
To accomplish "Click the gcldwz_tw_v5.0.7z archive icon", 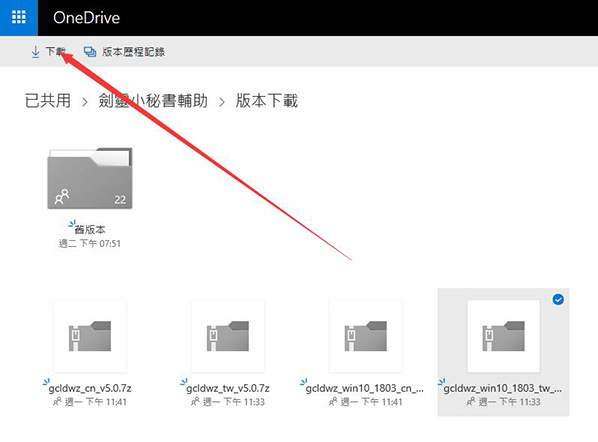I will click(228, 336).
